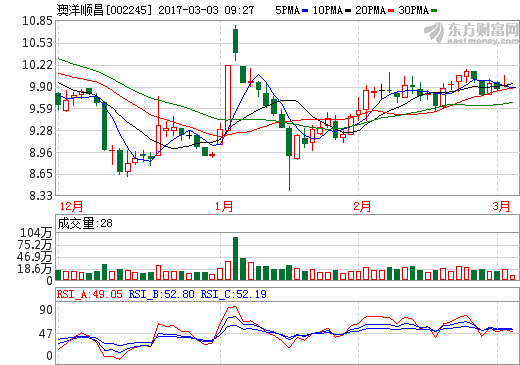
Task: Click the 8.65 price axis label
Action: pyautogui.click(x=41, y=174)
